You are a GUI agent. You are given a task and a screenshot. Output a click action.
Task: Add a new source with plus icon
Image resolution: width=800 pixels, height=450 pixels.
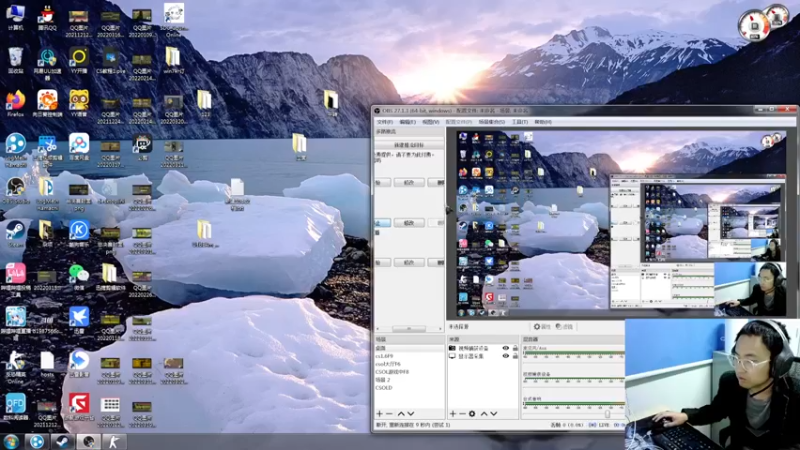click(453, 413)
